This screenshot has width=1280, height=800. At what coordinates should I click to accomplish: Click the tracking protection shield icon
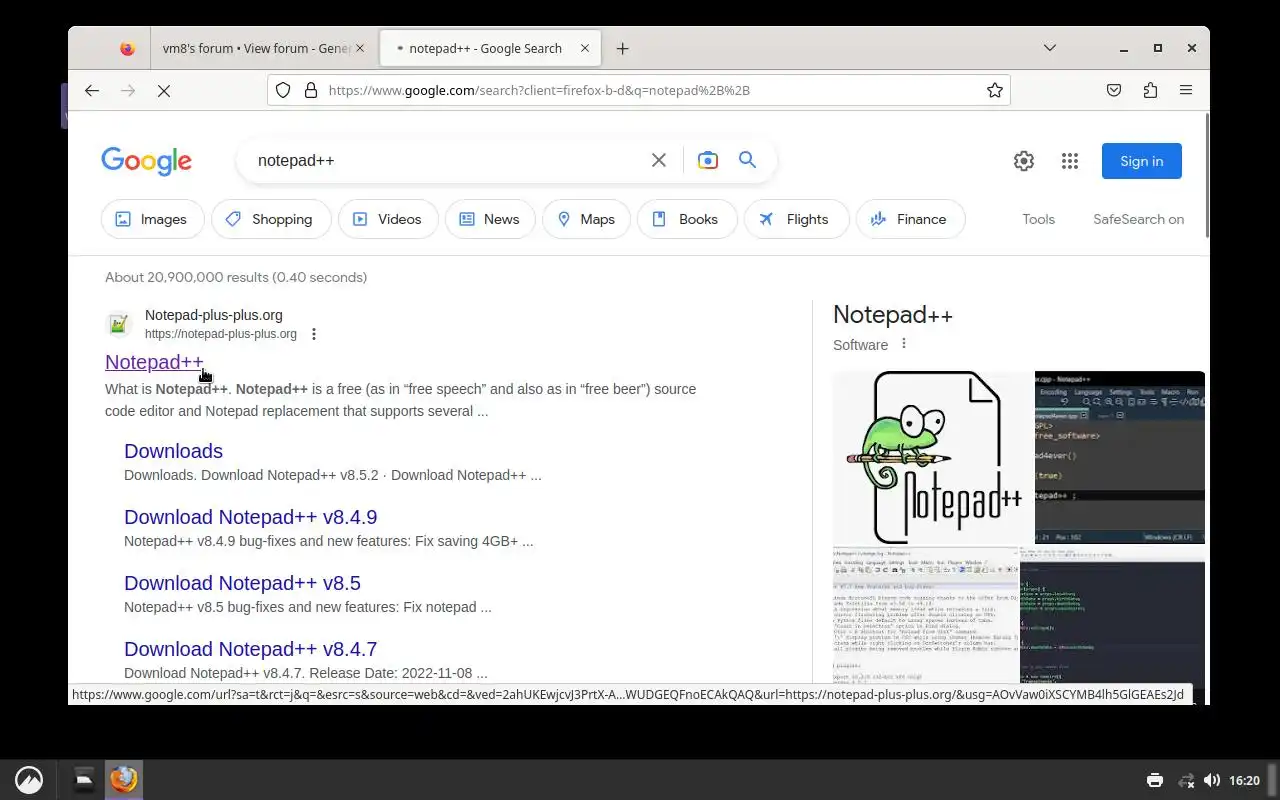click(283, 90)
